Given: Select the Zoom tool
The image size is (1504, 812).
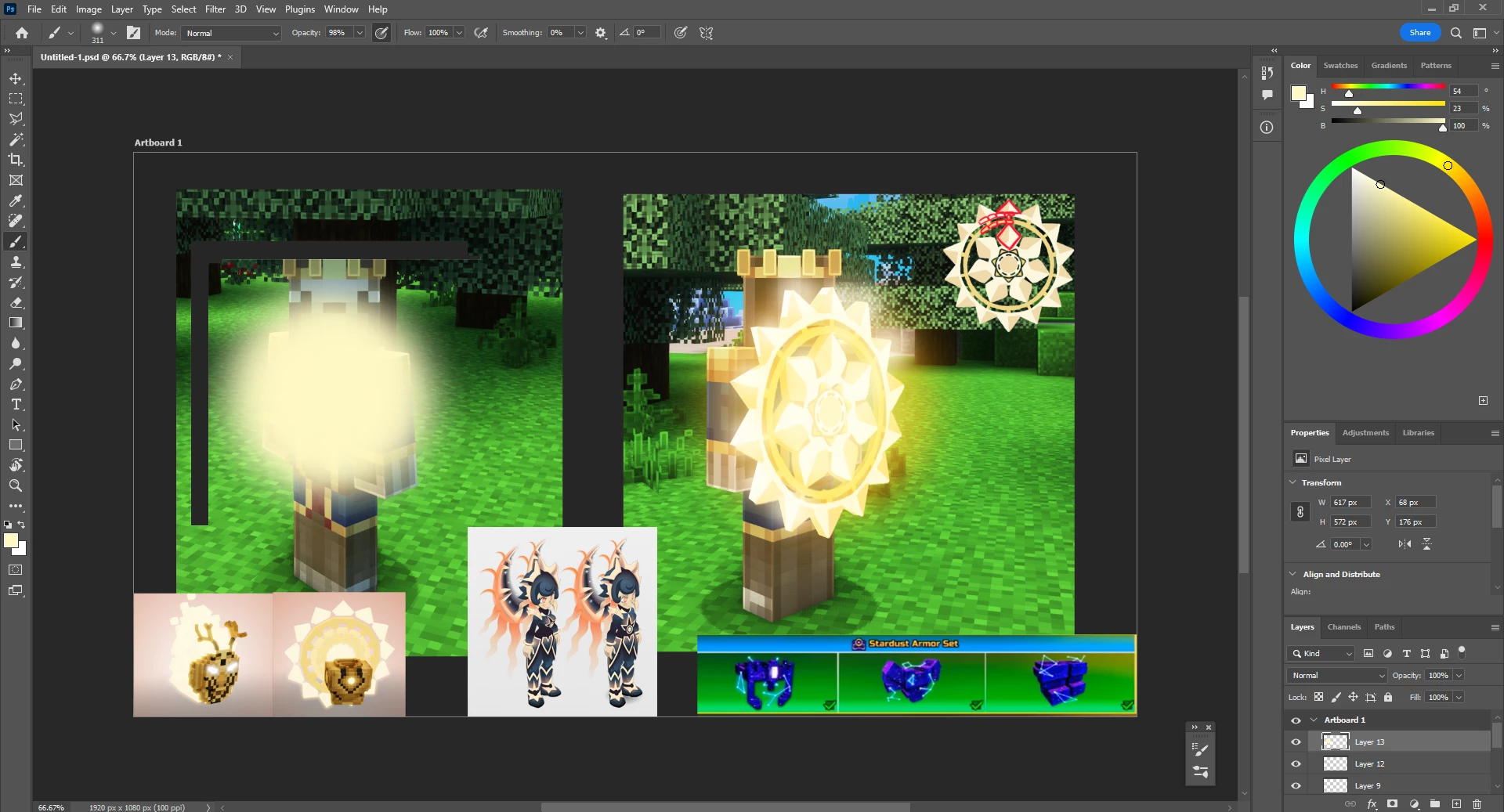Looking at the screenshot, I should click(16, 485).
